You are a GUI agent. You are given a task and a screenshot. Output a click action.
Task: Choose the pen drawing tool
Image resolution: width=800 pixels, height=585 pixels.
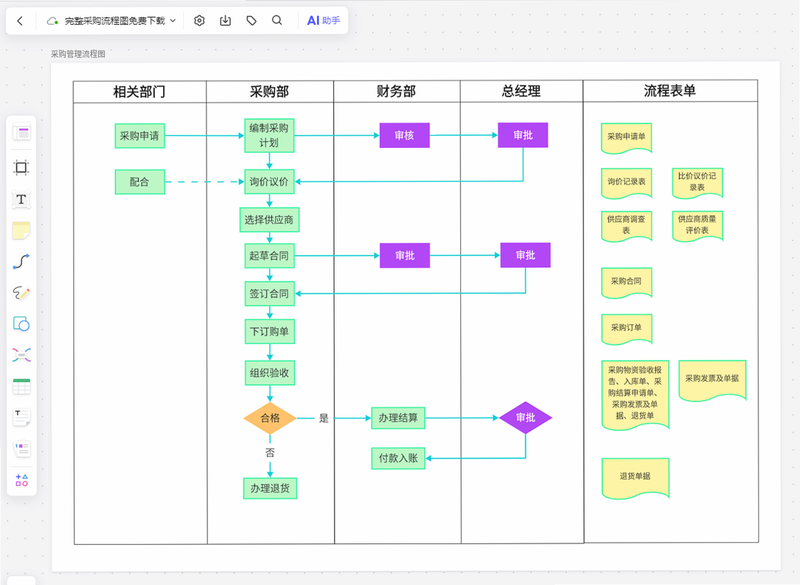(21, 293)
